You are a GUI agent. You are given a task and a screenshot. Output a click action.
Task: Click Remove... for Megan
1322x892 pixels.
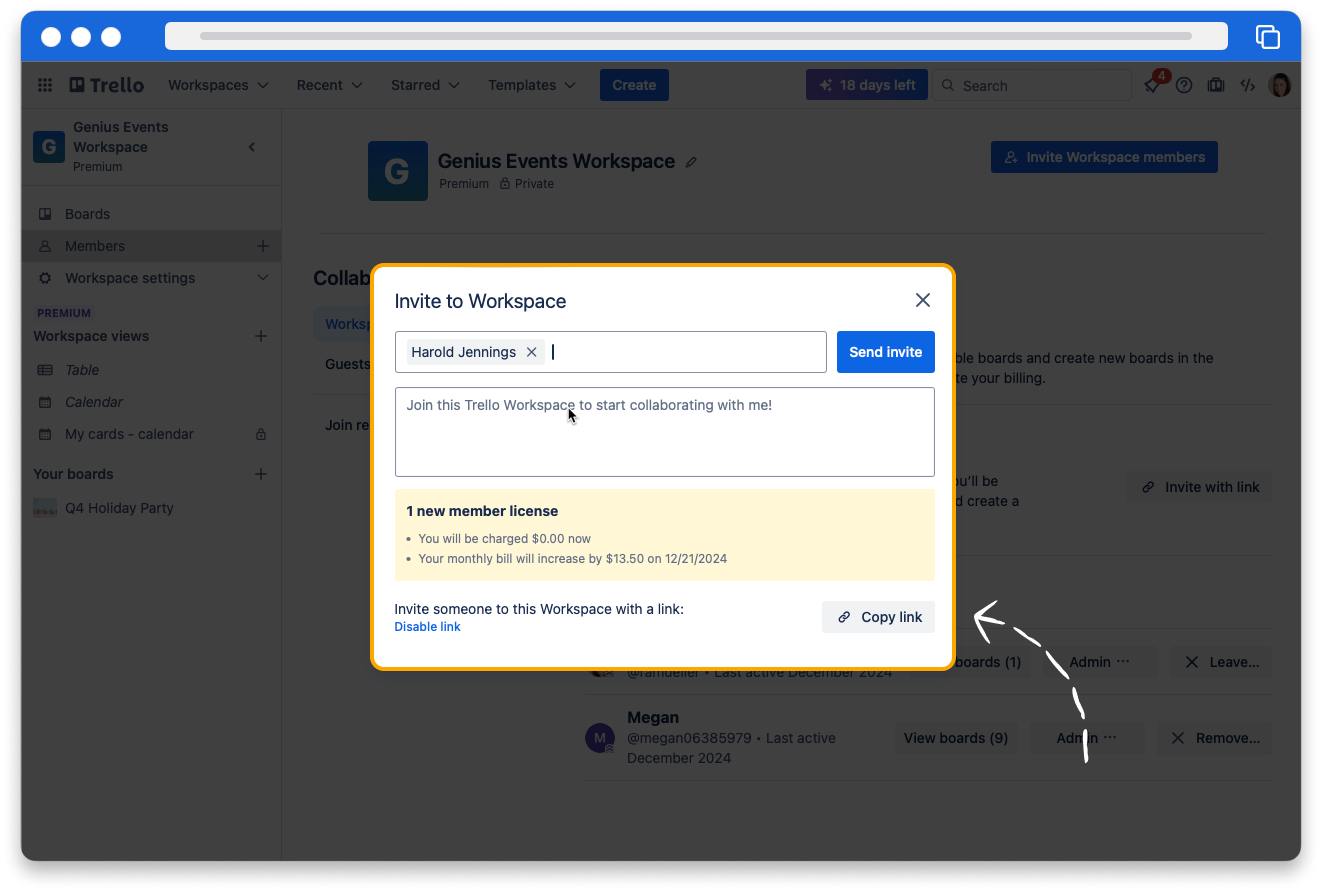(x=1215, y=738)
